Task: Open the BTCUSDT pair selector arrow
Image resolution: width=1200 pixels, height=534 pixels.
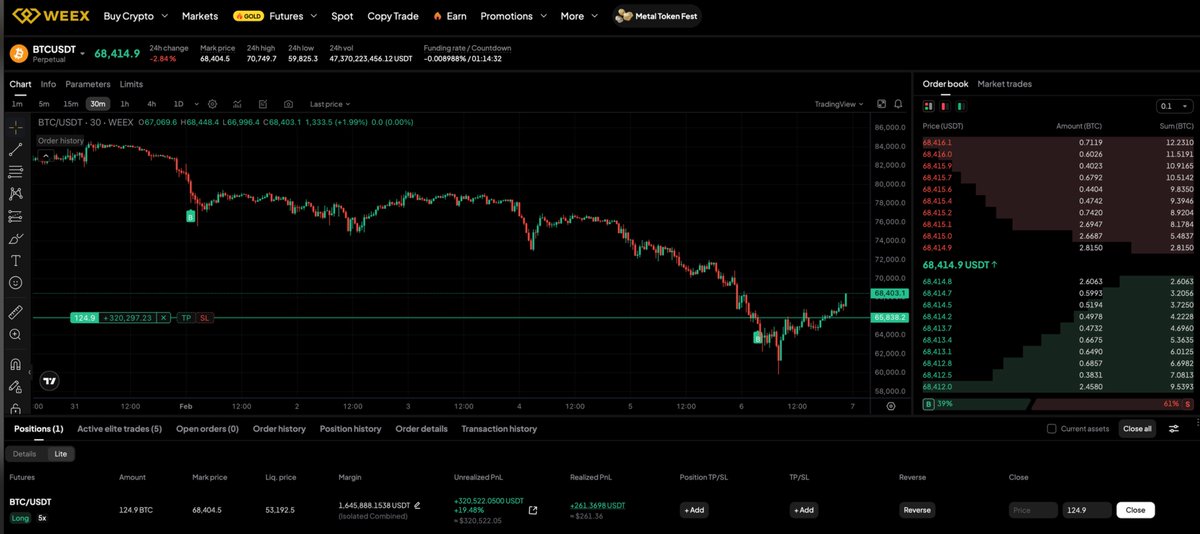Action: 83,53
